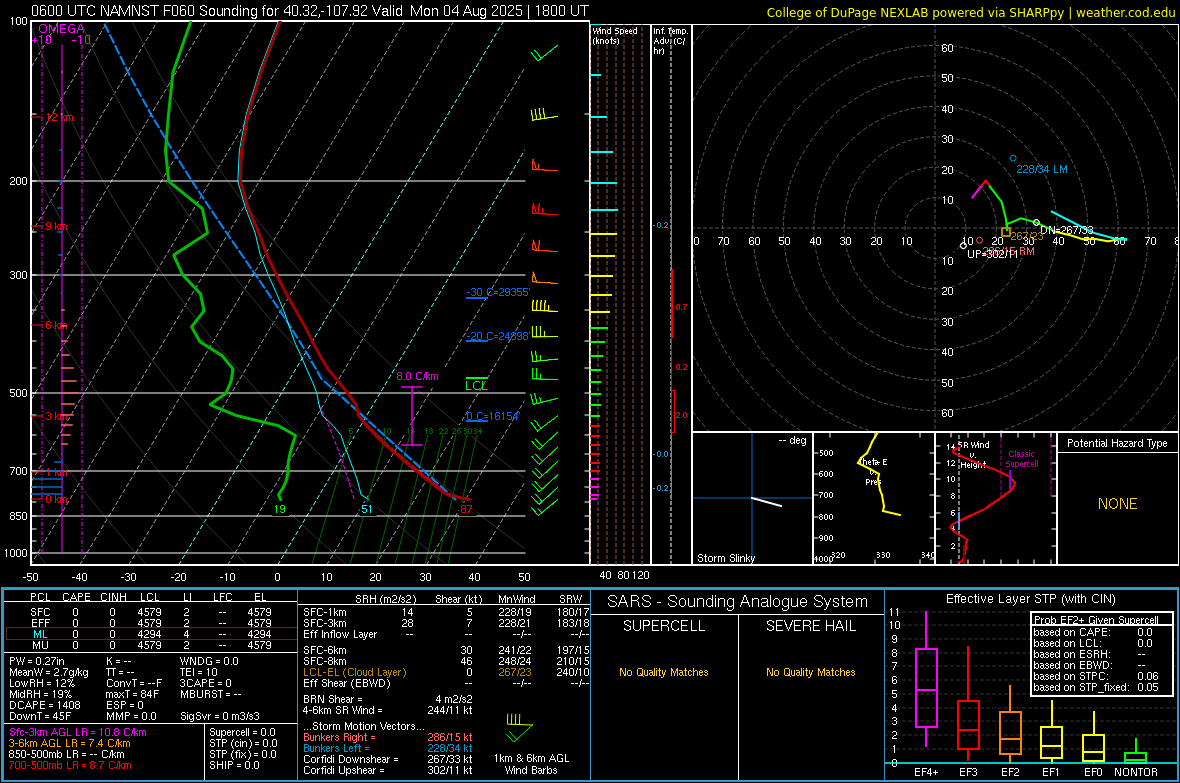Click the SigSvr = 0 m3/s3 value
Screen dimensions: 1180x783
pyautogui.click(x=220, y=717)
